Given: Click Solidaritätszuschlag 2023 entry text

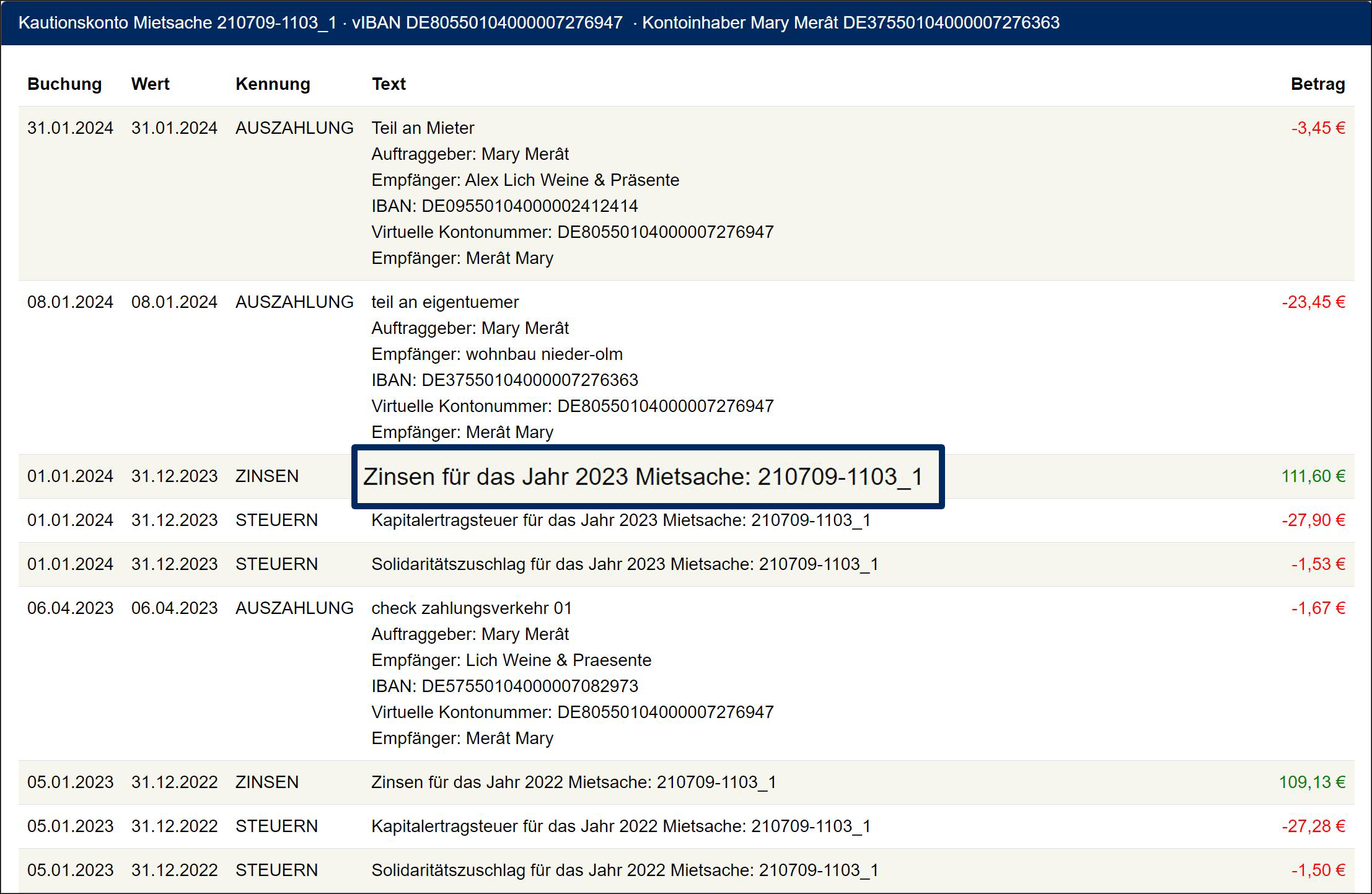Looking at the screenshot, I should pyautogui.click(x=625, y=564).
